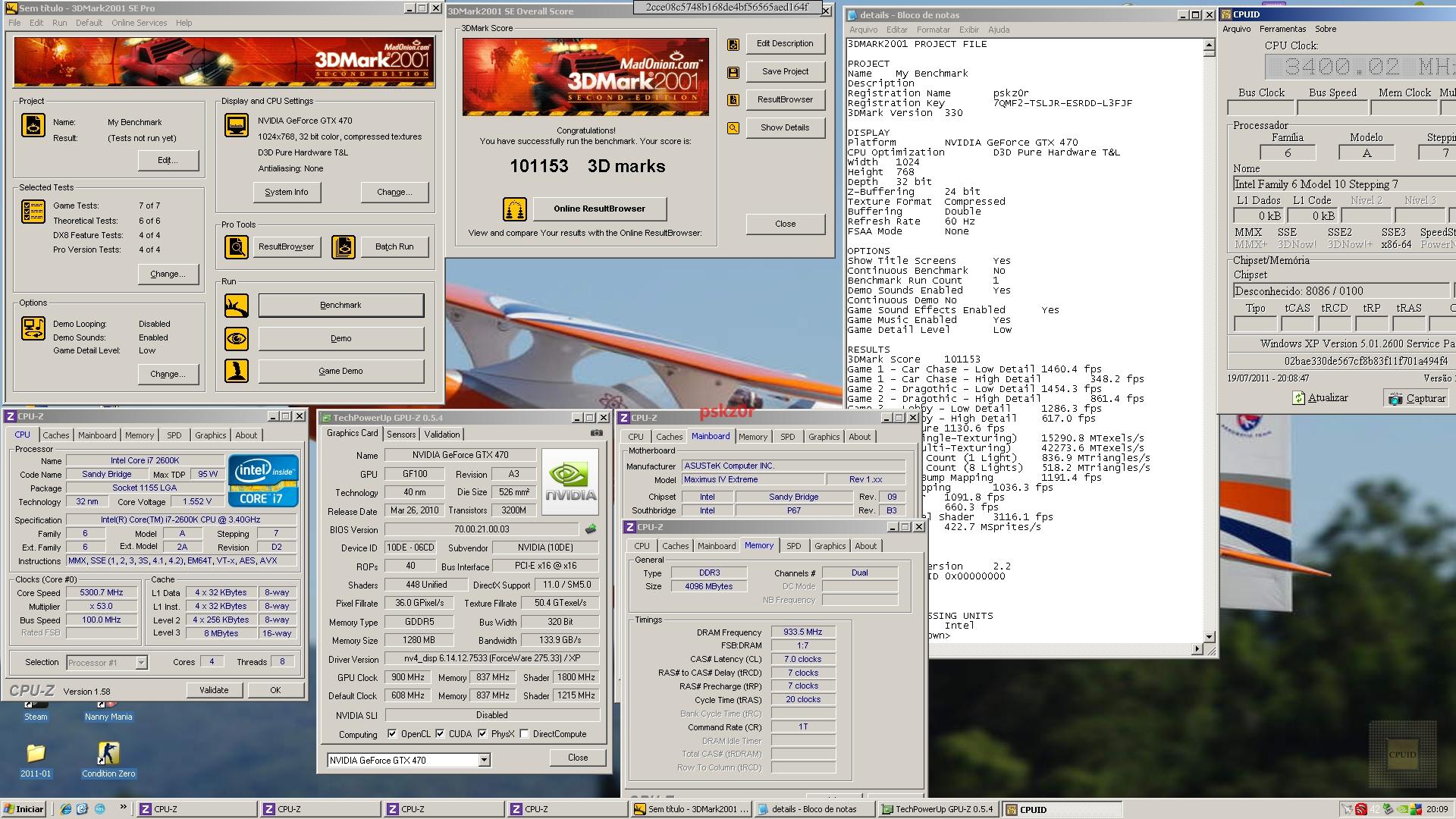Screen dimensions: 1456x819
Task: Click the magnifier icon beside Show Details
Action: click(733, 128)
